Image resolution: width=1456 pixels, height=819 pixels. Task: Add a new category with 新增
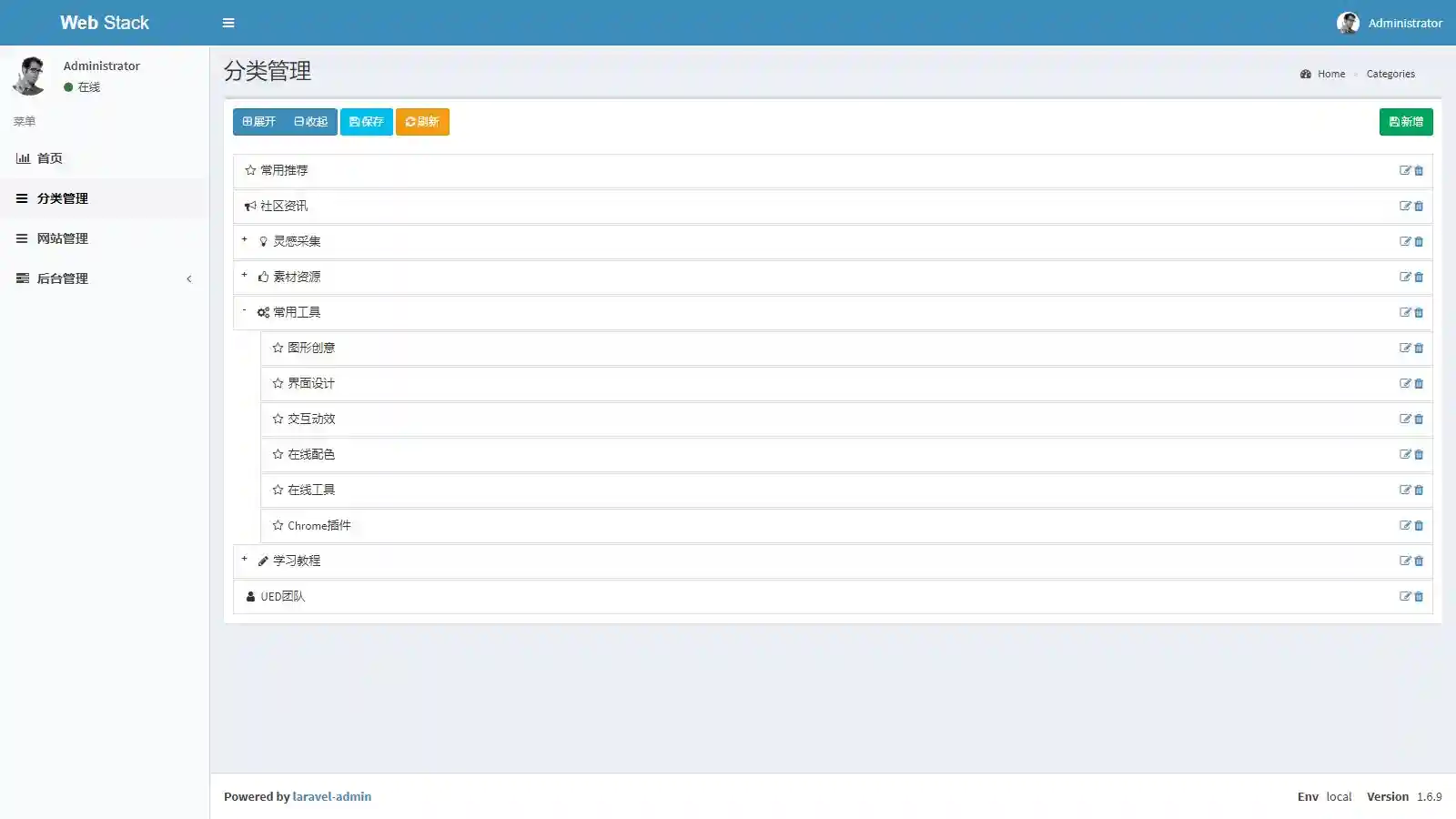coord(1406,122)
